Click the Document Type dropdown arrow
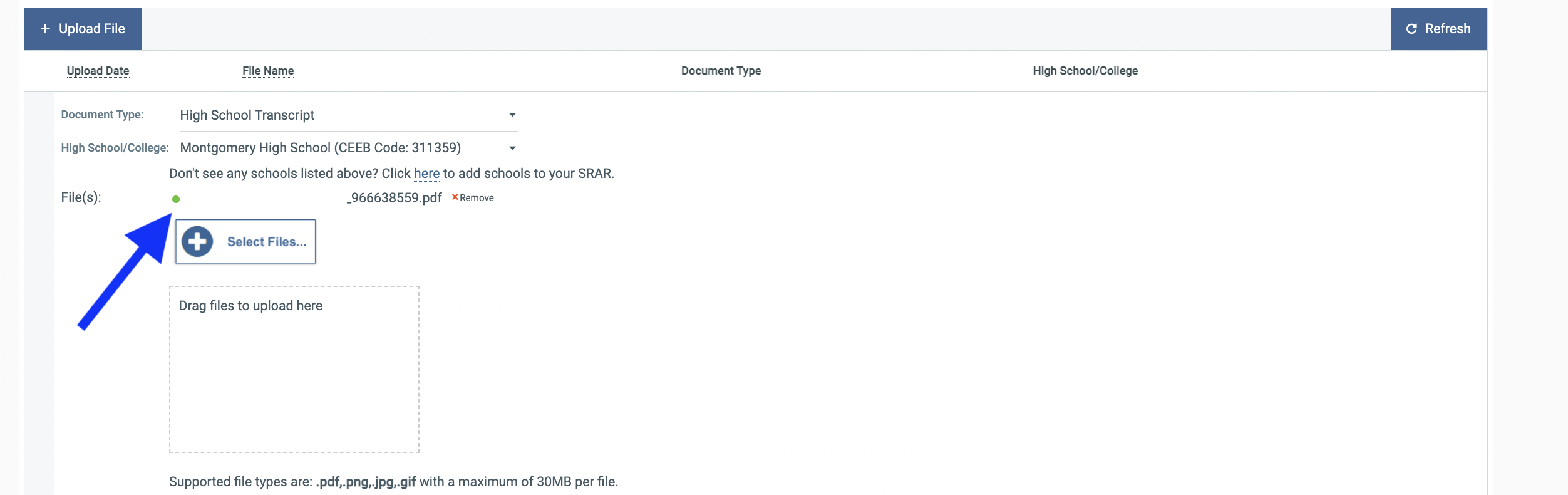1568x495 pixels. (512, 115)
